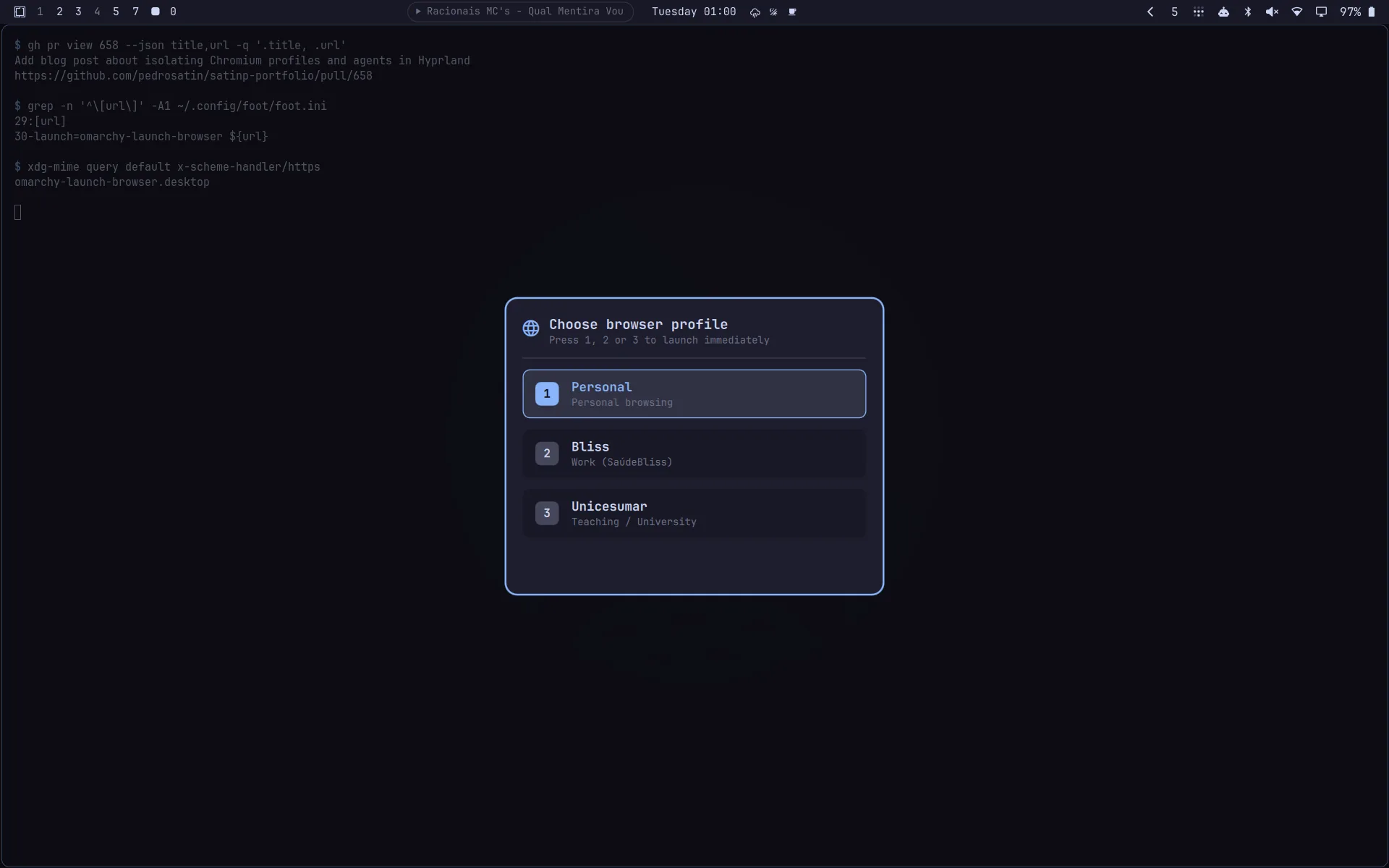The image size is (1389, 868).
Task: Toggle the coffee cup idle icon
Action: [792, 12]
